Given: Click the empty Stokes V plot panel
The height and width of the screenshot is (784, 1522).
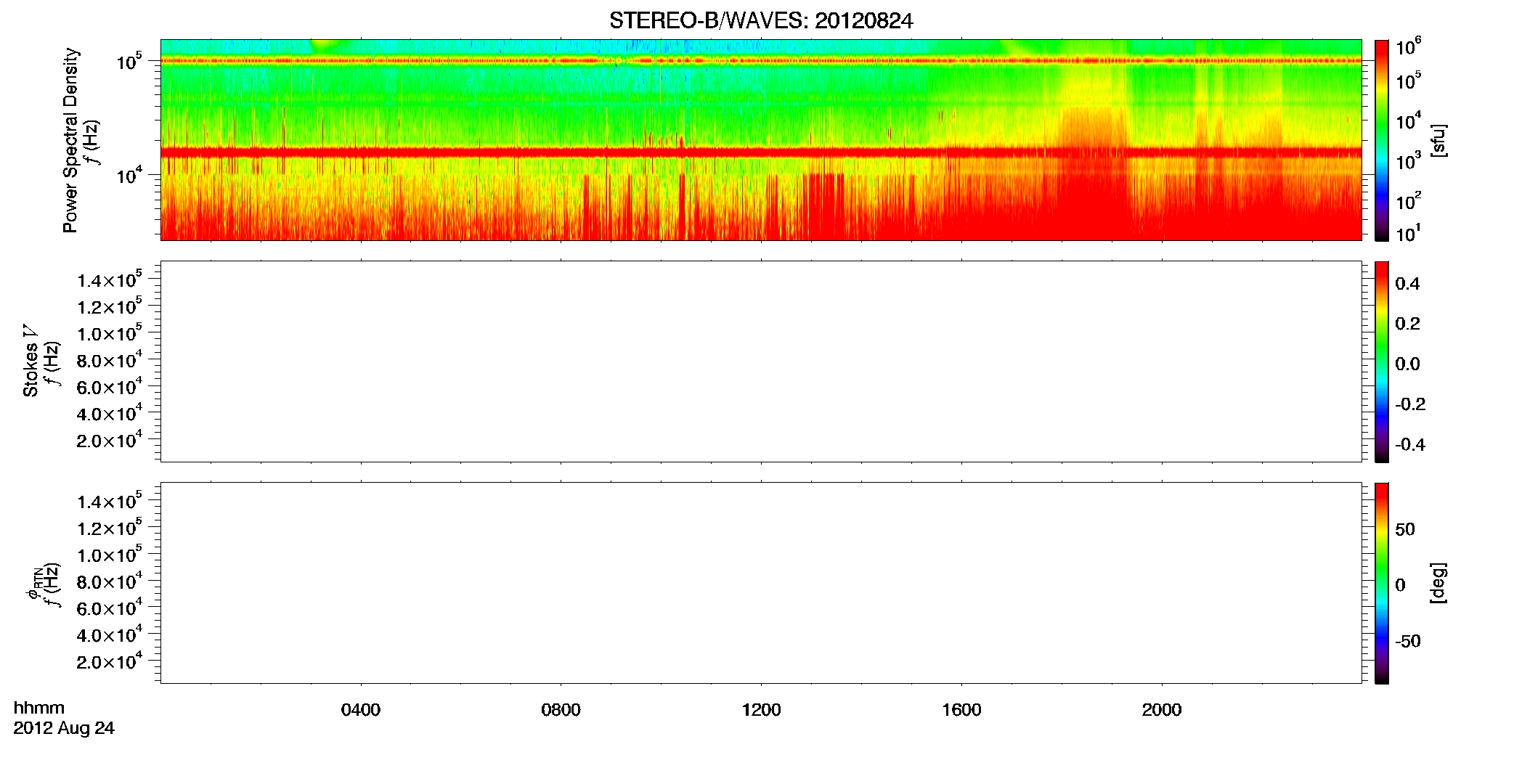Looking at the screenshot, I should click(x=761, y=362).
